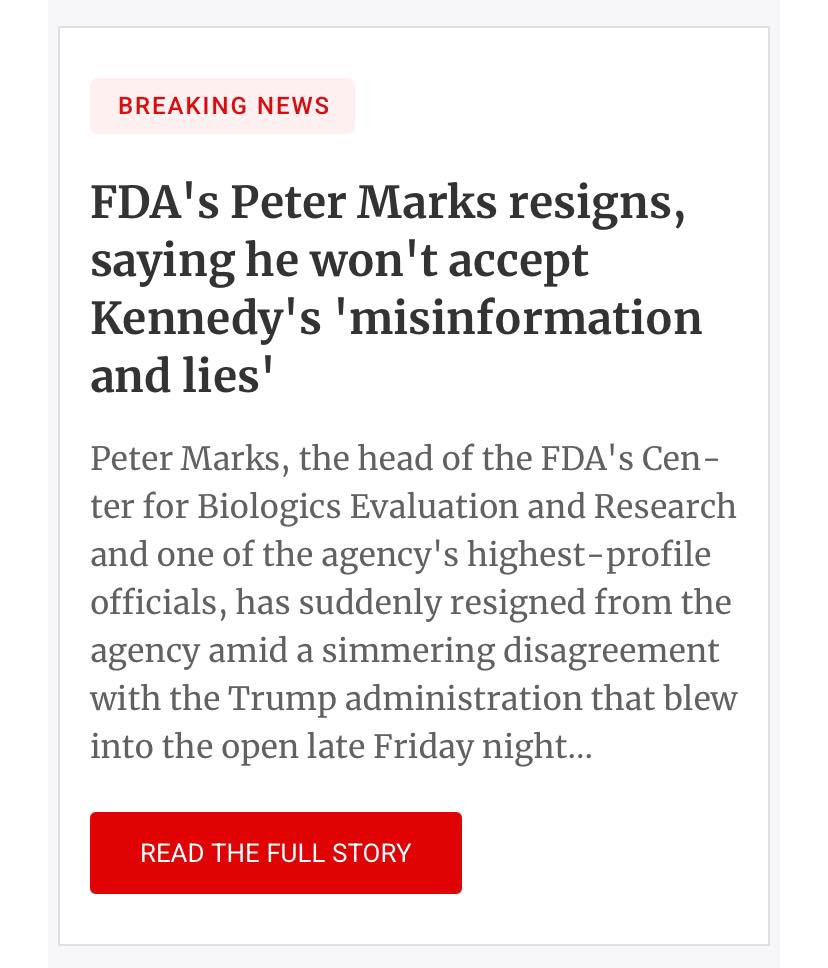Click the article summary paragraph

[x=413, y=603]
